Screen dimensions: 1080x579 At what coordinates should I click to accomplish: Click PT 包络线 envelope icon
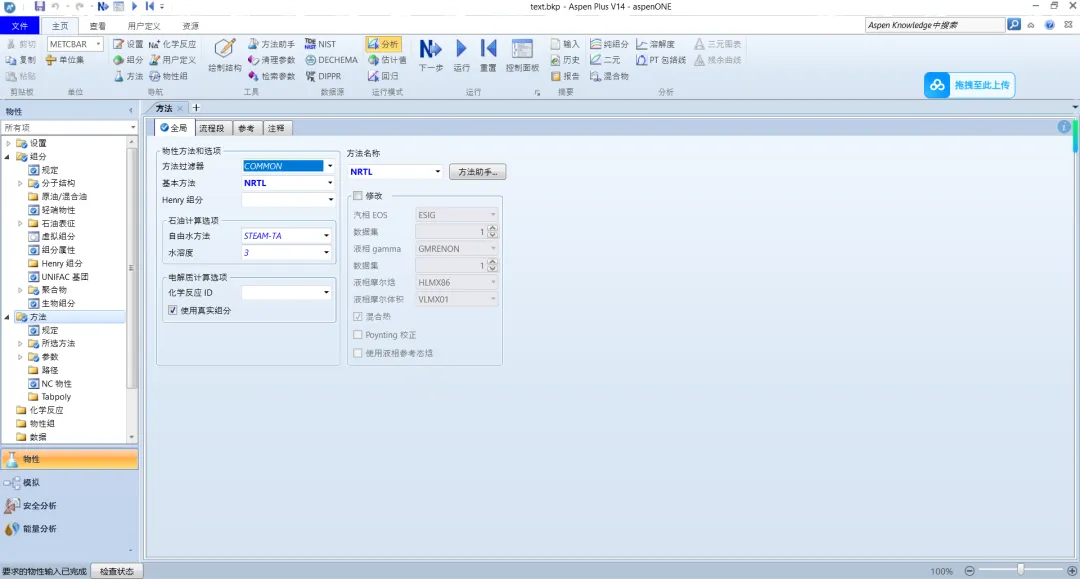[661, 60]
